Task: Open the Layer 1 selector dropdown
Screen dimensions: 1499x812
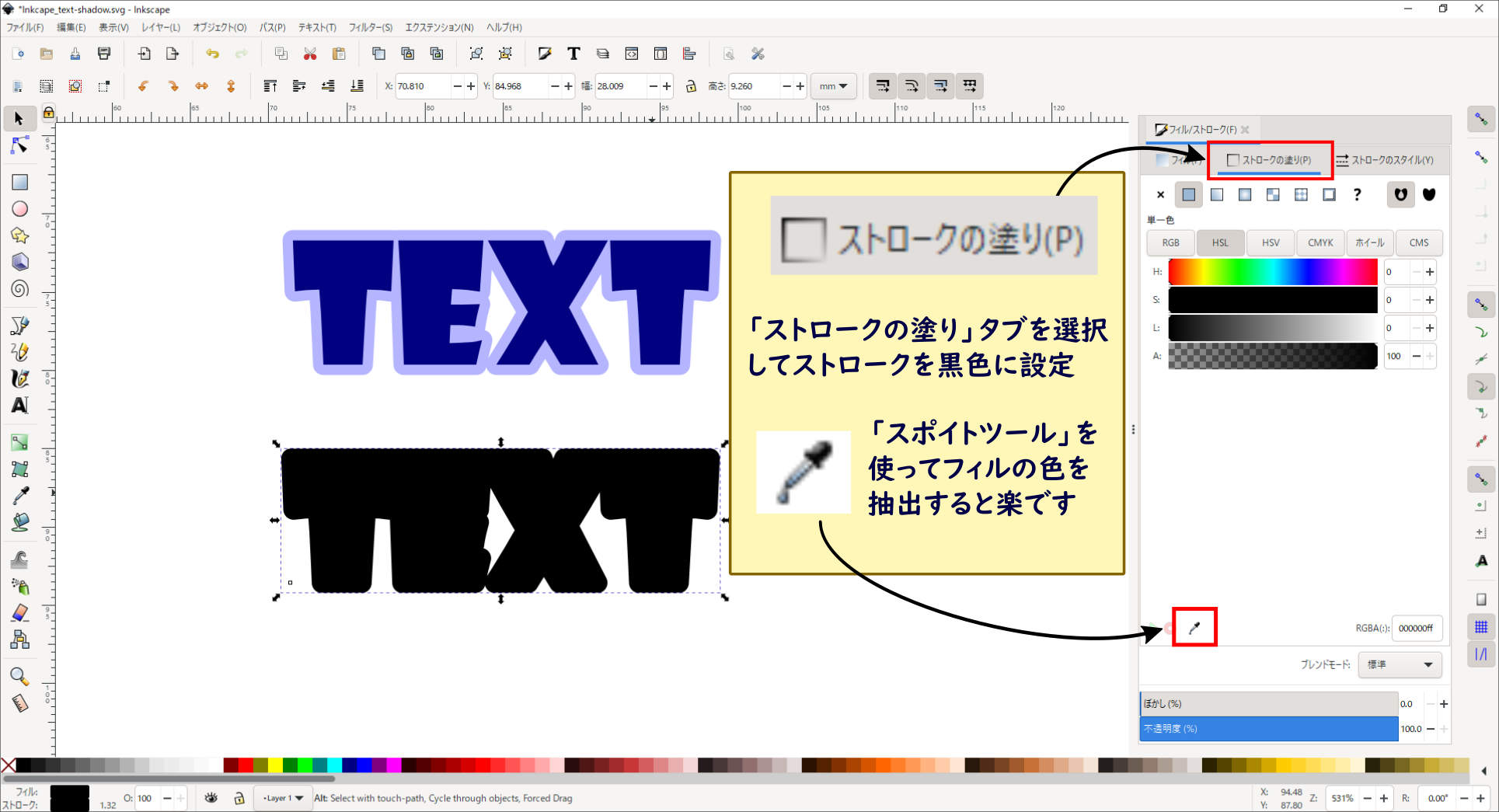Action: coord(282,798)
